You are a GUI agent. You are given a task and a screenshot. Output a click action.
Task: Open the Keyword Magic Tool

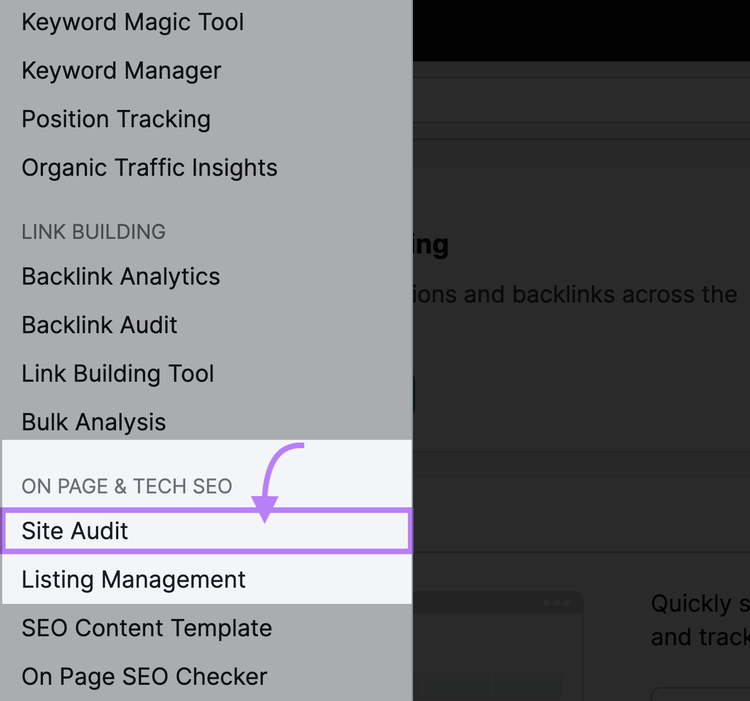(132, 22)
